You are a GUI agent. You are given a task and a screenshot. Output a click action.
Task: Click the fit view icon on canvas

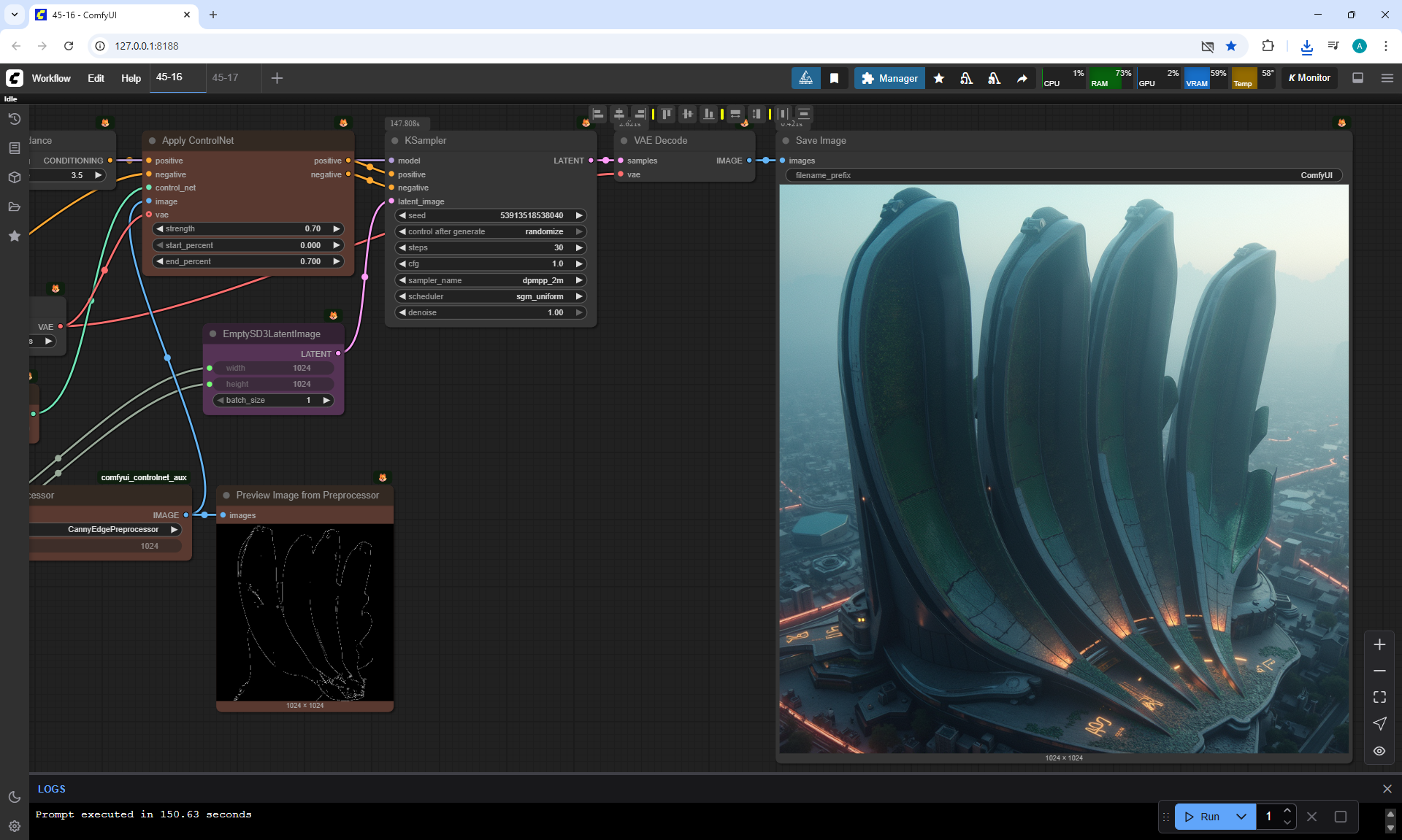coord(1379,697)
